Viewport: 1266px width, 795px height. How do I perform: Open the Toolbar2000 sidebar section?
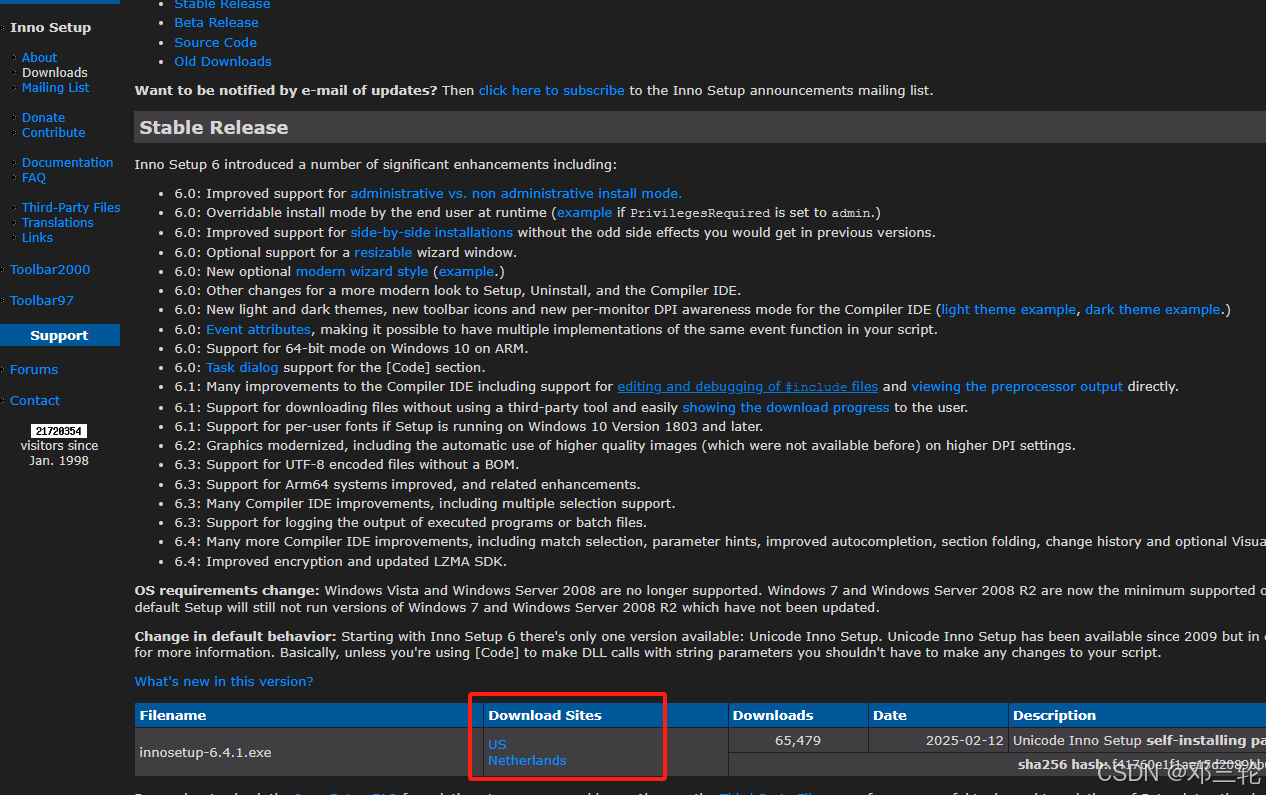[x=50, y=269]
